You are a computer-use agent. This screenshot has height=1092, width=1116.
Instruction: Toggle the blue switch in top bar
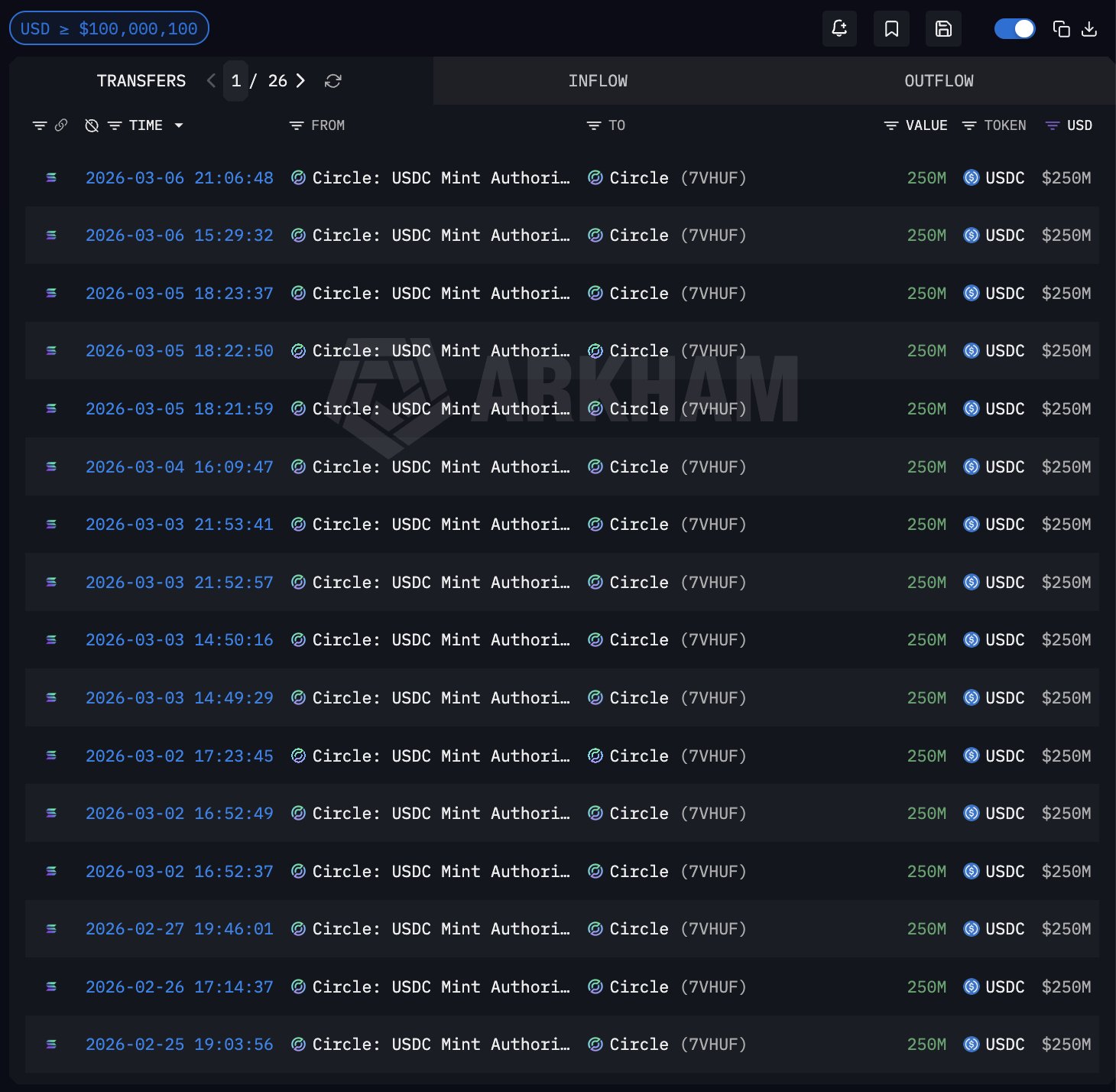click(1014, 29)
